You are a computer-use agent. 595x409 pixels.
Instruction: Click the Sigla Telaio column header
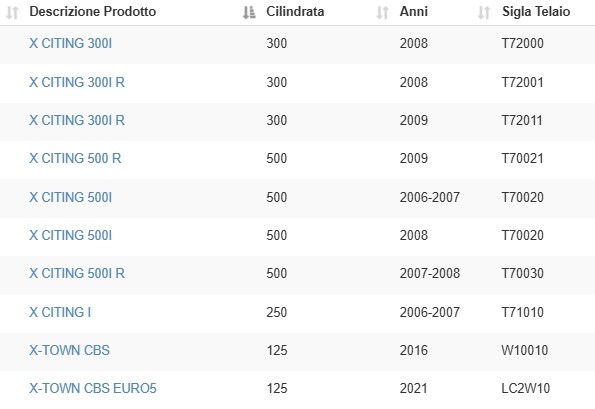(x=536, y=11)
